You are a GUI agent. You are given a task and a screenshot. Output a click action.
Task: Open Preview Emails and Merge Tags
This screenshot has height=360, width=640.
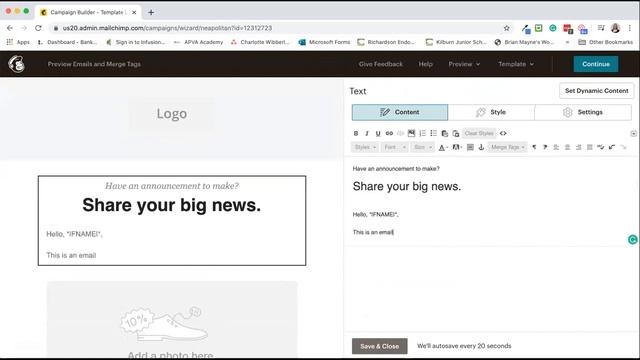94,64
